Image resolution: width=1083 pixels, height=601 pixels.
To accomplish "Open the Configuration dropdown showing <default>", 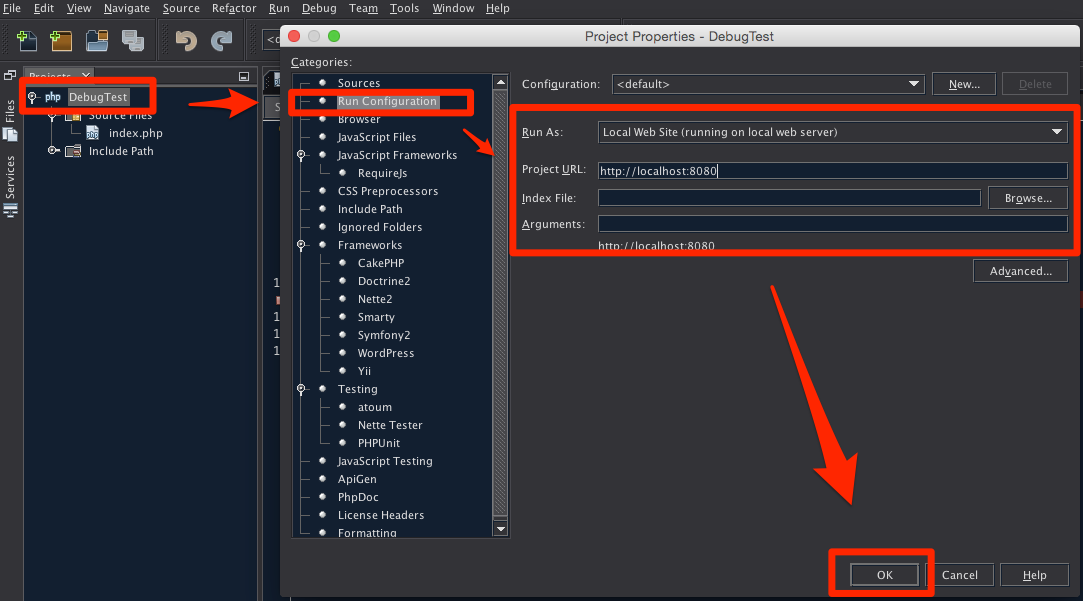I will 768,84.
